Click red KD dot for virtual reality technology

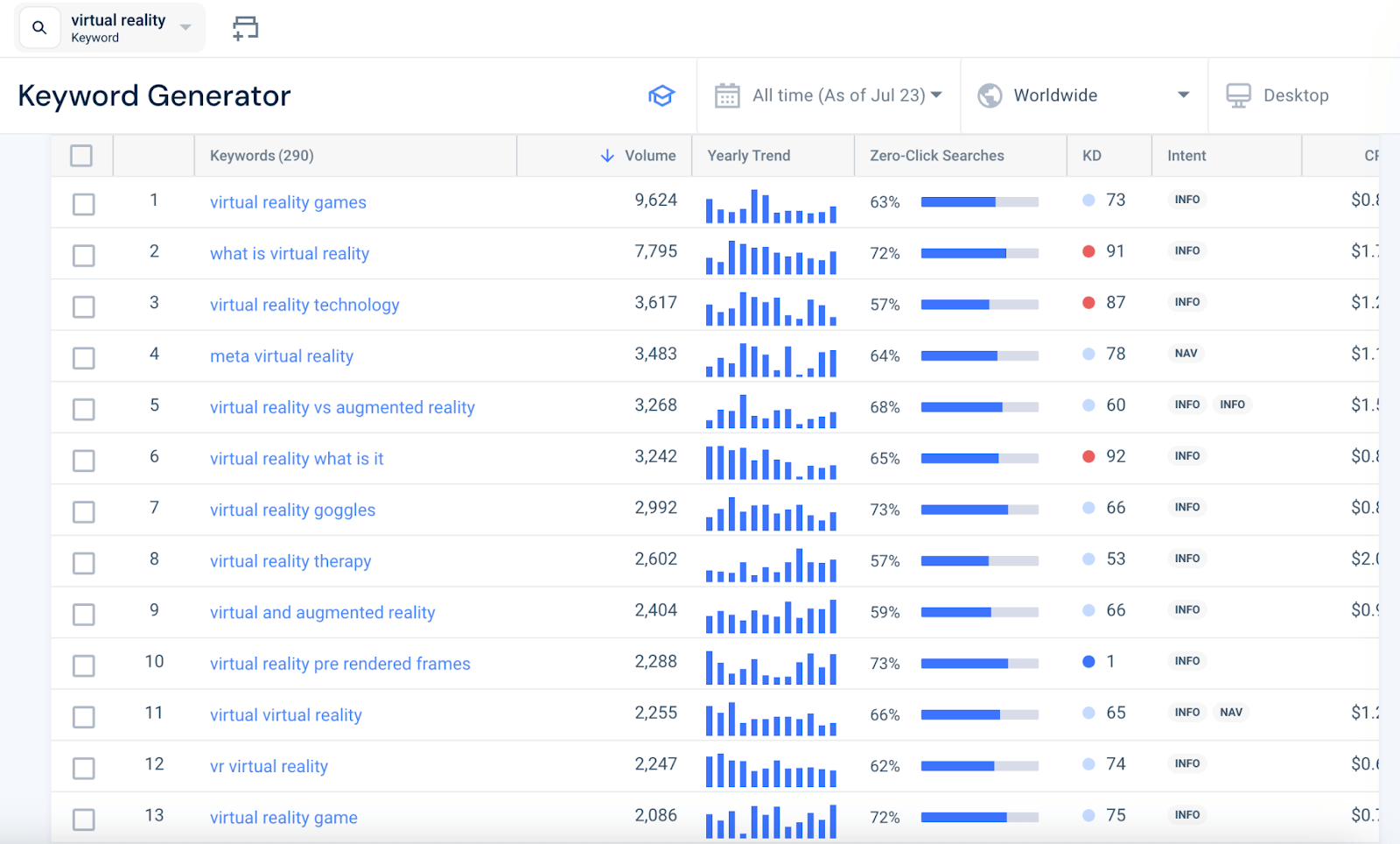click(x=1088, y=303)
